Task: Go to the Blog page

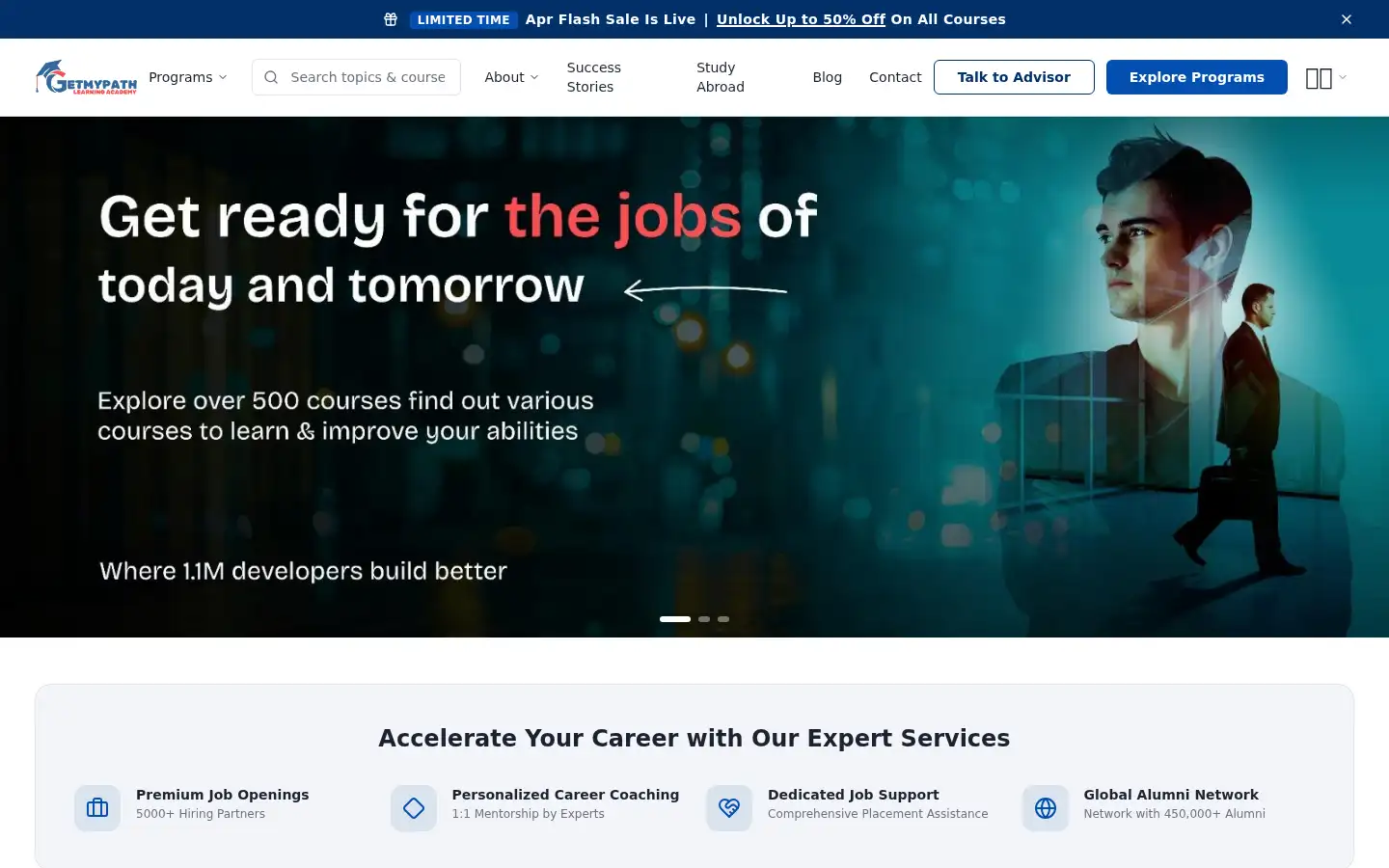Action: tap(827, 77)
